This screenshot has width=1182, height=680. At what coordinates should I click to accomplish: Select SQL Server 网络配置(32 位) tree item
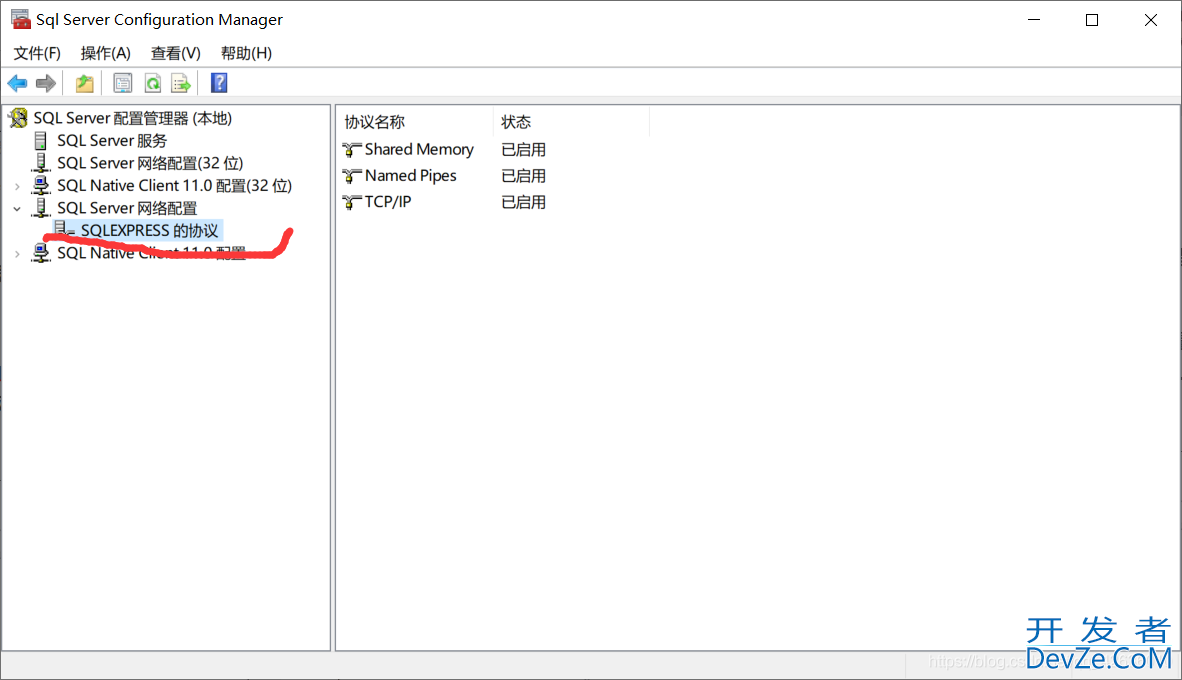(150, 164)
